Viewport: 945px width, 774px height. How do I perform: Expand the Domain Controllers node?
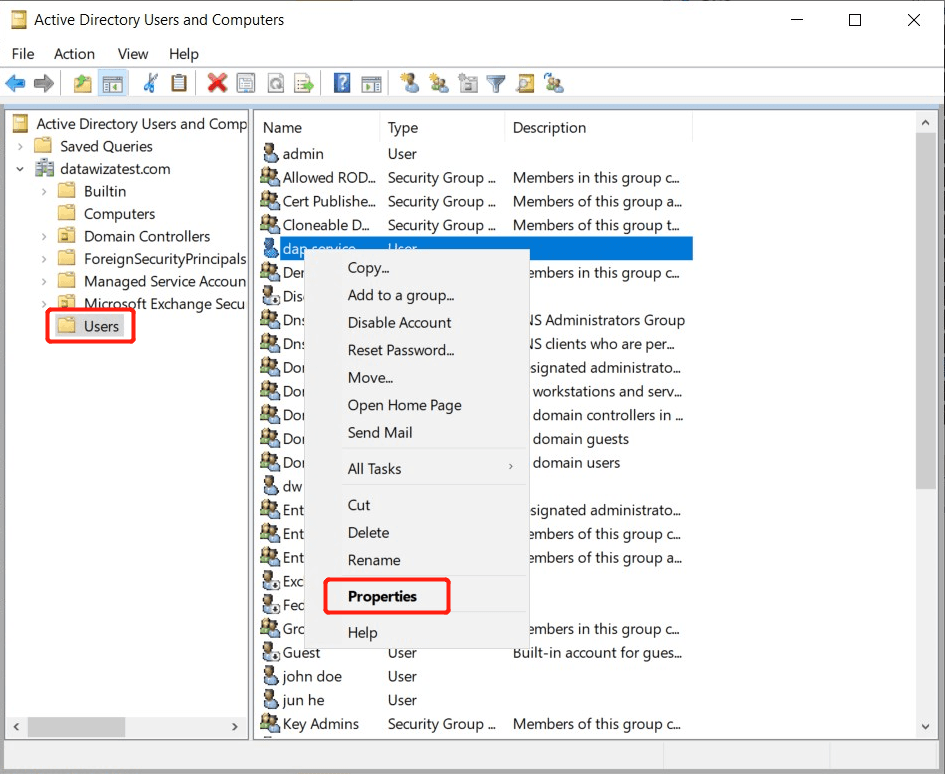point(44,237)
